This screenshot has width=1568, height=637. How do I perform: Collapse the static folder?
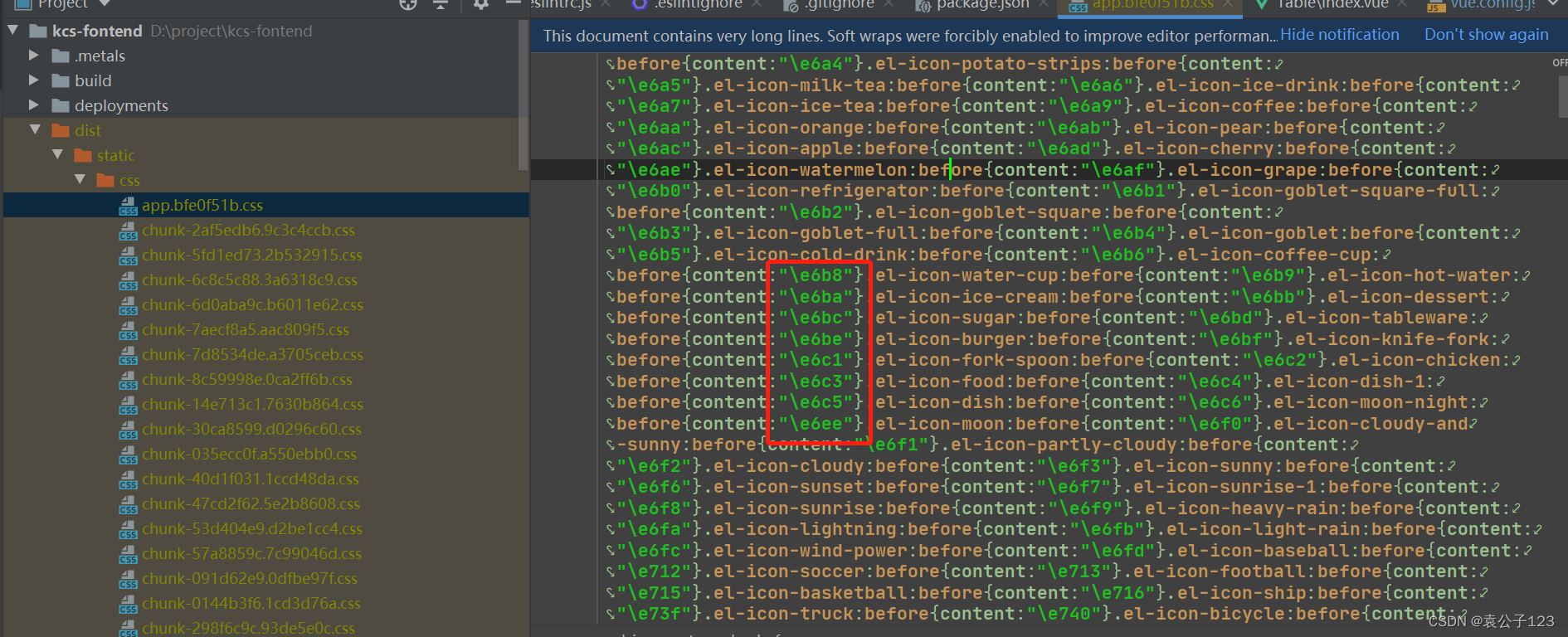point(57,155)
